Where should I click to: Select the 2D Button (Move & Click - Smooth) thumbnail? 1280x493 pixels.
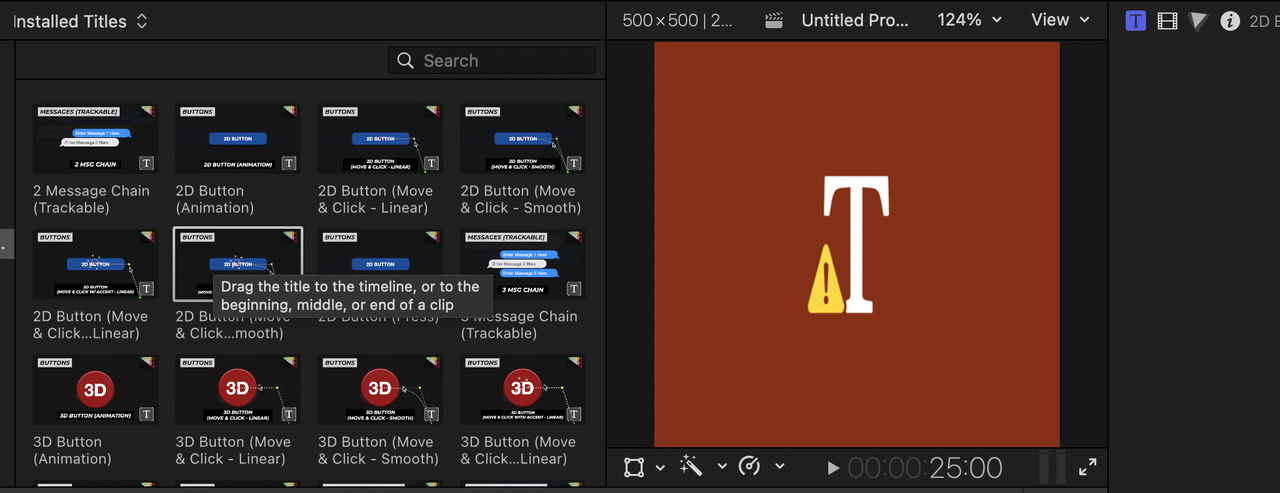tap(523, 139)
